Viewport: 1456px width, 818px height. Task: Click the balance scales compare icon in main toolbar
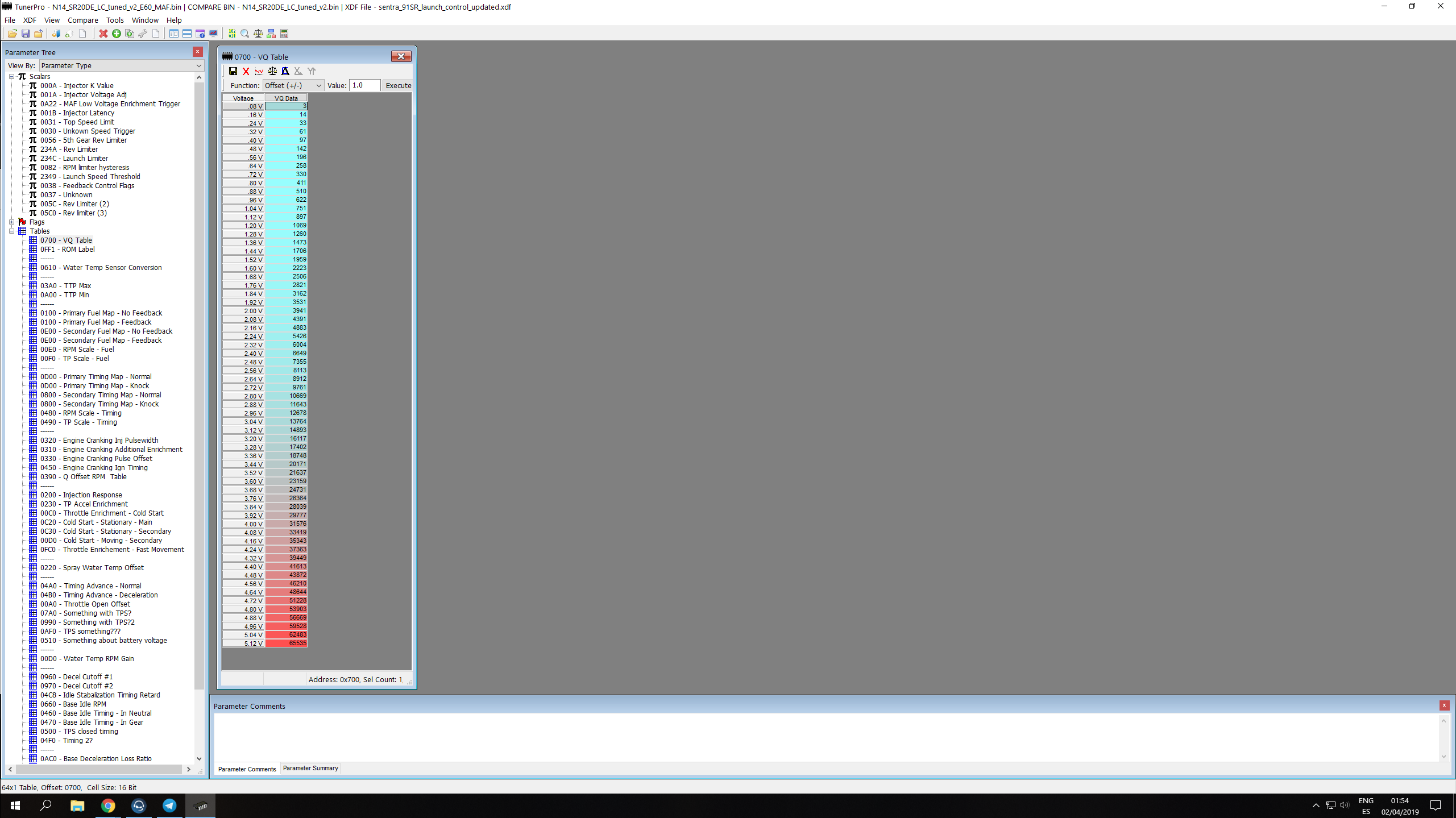click(x=258, y=34)
